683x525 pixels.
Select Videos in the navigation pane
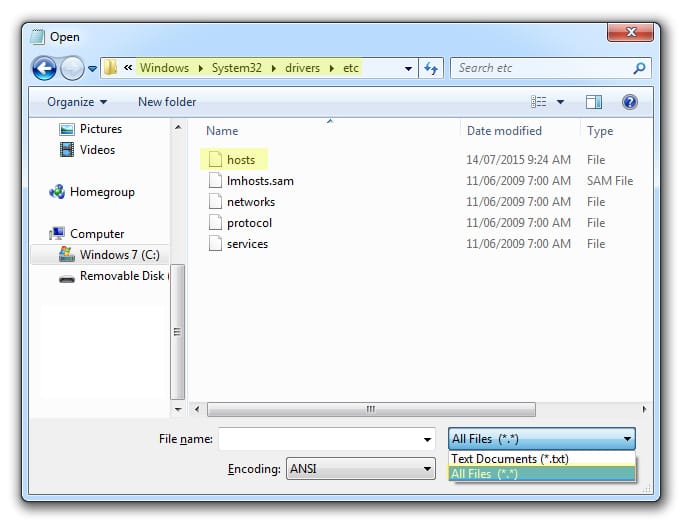tap(97, 150)
